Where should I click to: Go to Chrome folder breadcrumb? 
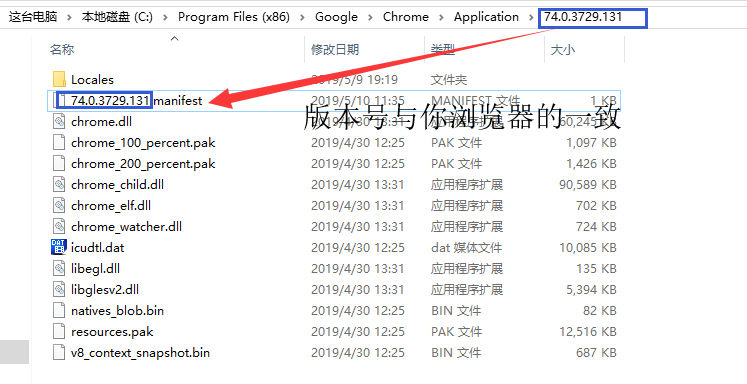coord(406,17)
